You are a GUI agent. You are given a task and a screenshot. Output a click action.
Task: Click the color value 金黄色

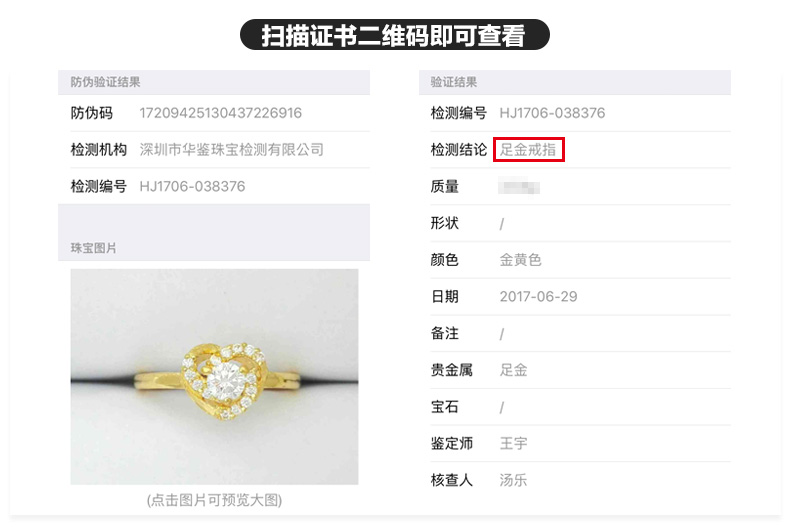coord(520,260)
